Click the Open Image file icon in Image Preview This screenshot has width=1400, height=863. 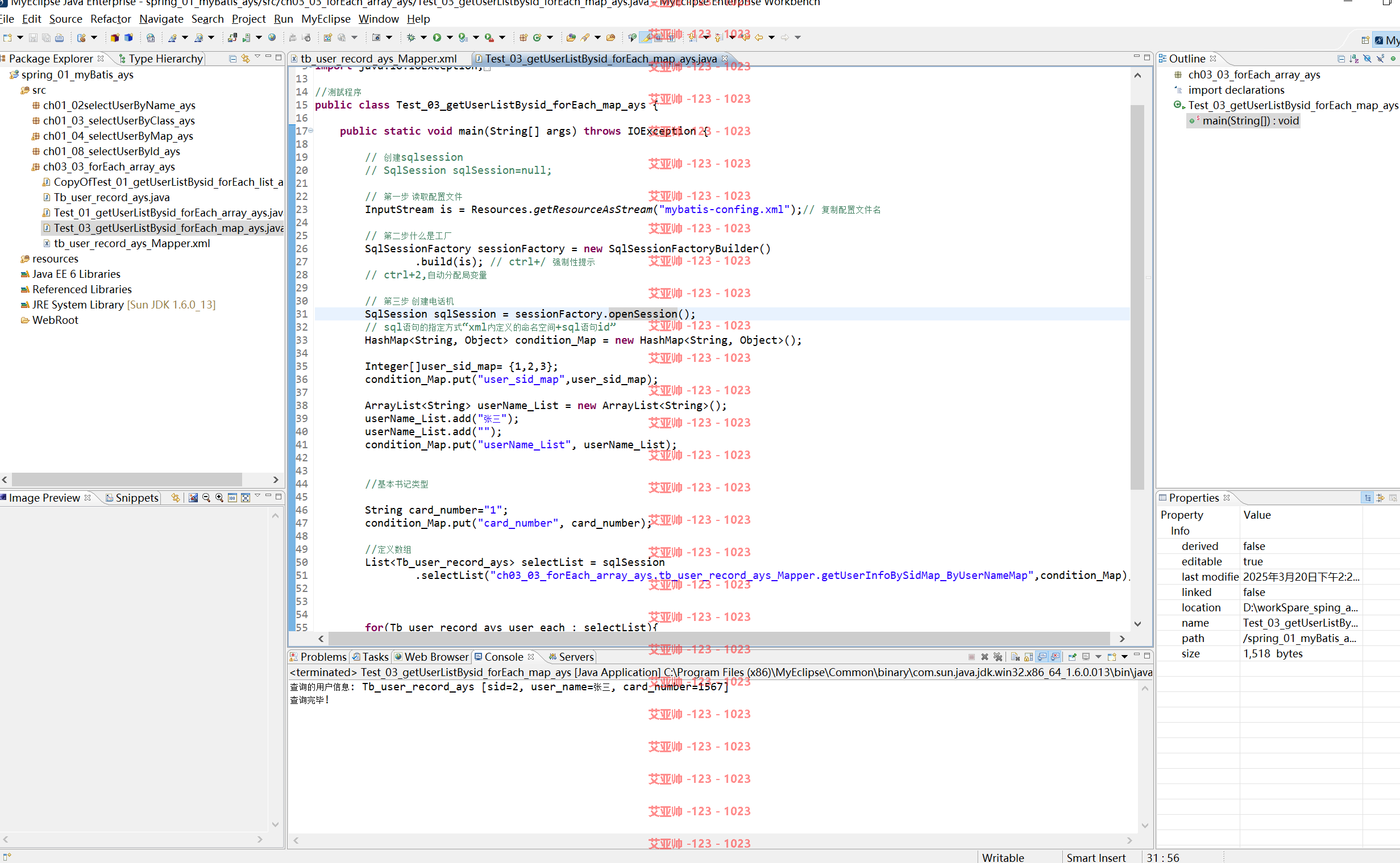pos(193,498)
